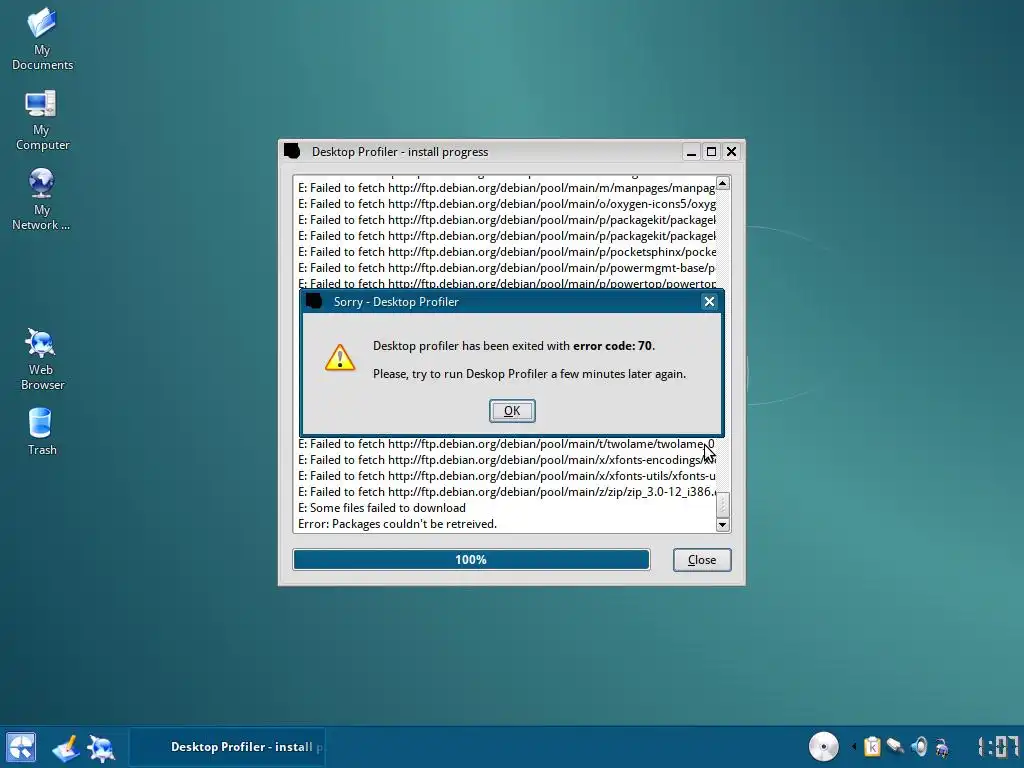Close the Sorry - Desktop Profiler dialog
Image resolution: width=1024 pixels, height=768 pixels.
709,302
